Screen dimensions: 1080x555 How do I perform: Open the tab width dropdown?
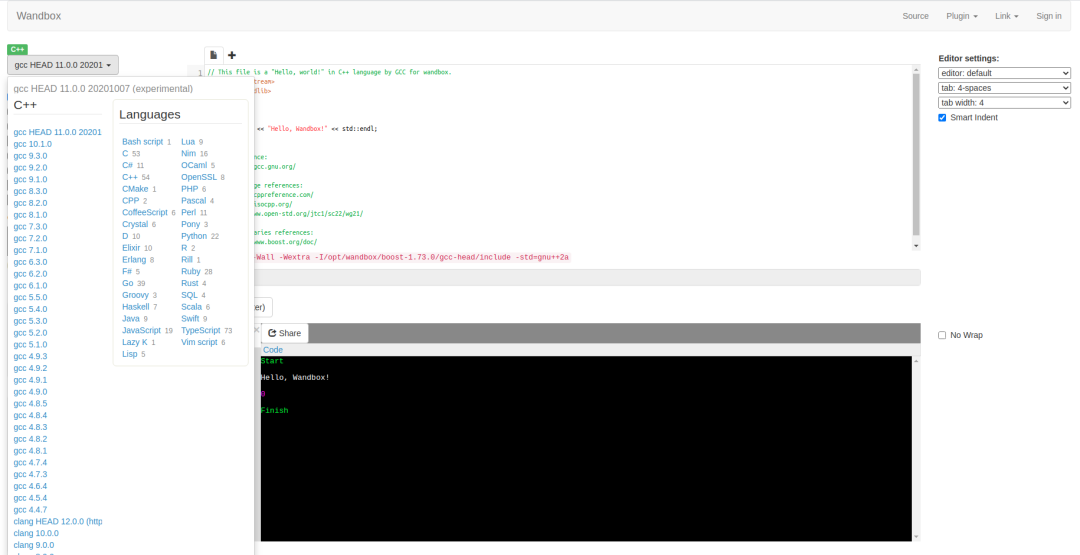coord(1004,102)
